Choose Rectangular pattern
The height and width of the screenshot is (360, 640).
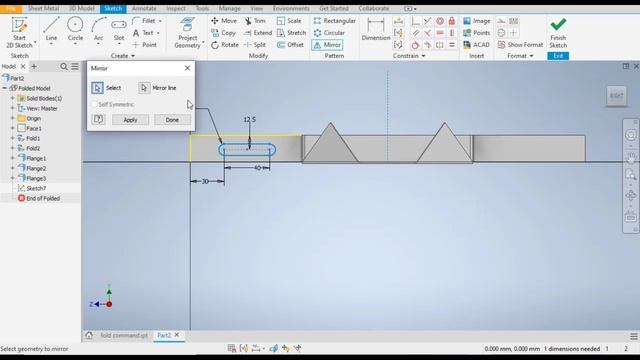click(334, 20)
